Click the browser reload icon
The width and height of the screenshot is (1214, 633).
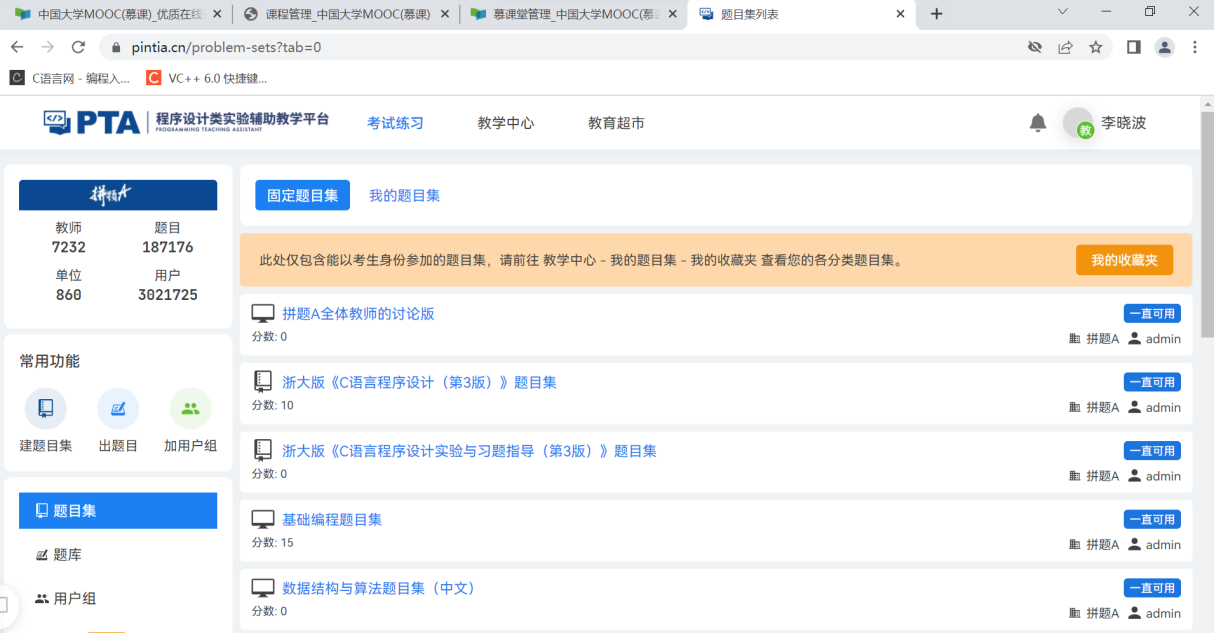pos(78,47)
